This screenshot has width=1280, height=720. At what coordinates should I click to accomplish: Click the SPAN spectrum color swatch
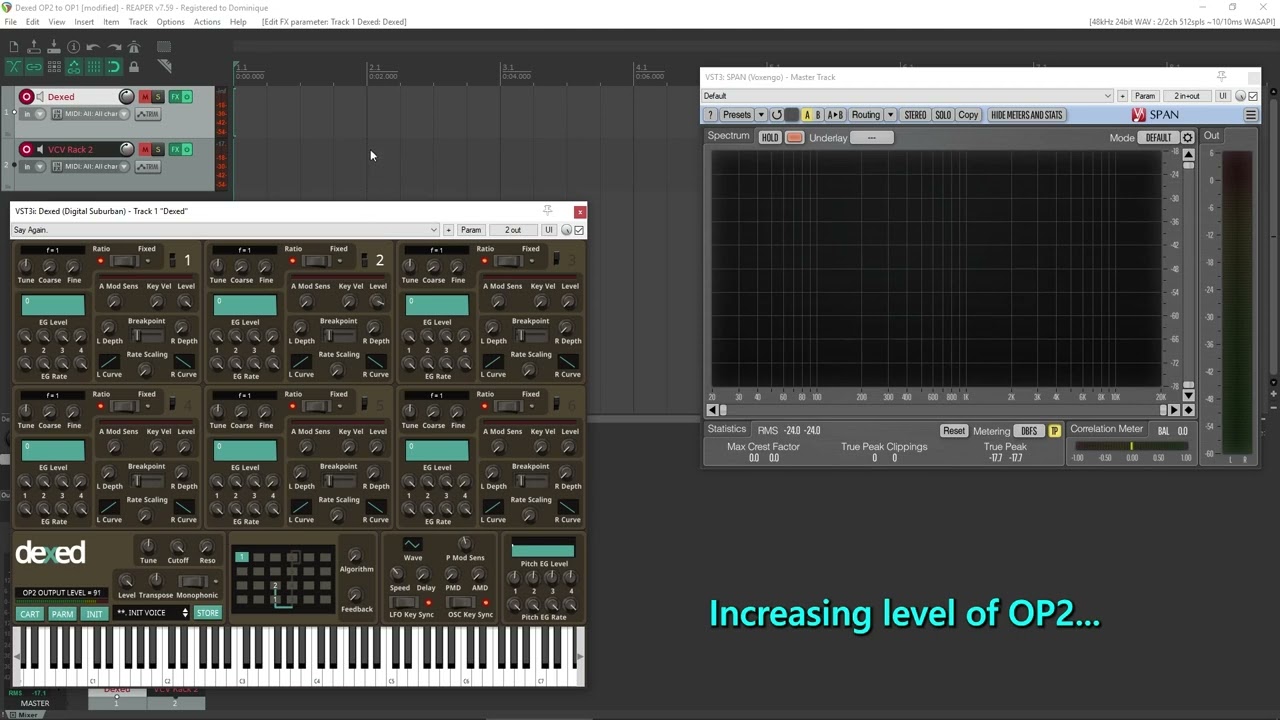pyautogui.click(x=794, y=137)
